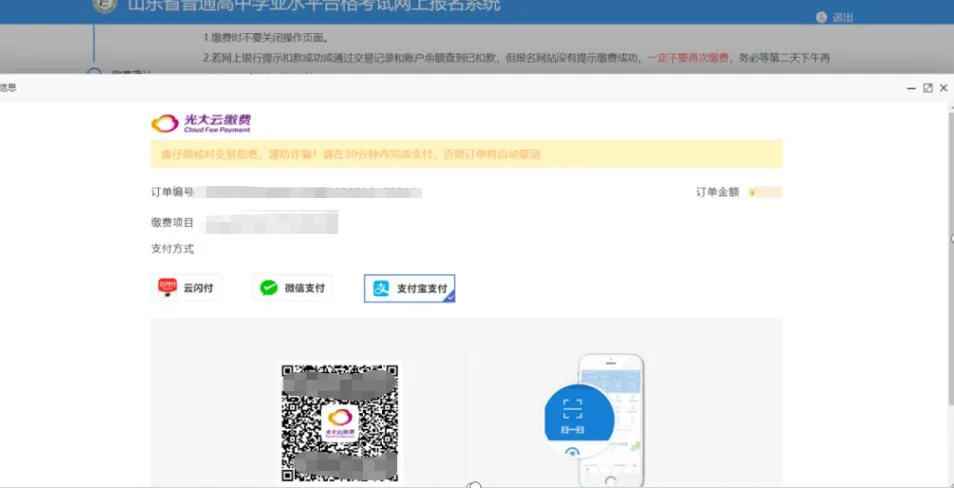The image size is (954, 488).
Task: Select 微信支付 payment method
Action: 293,288
